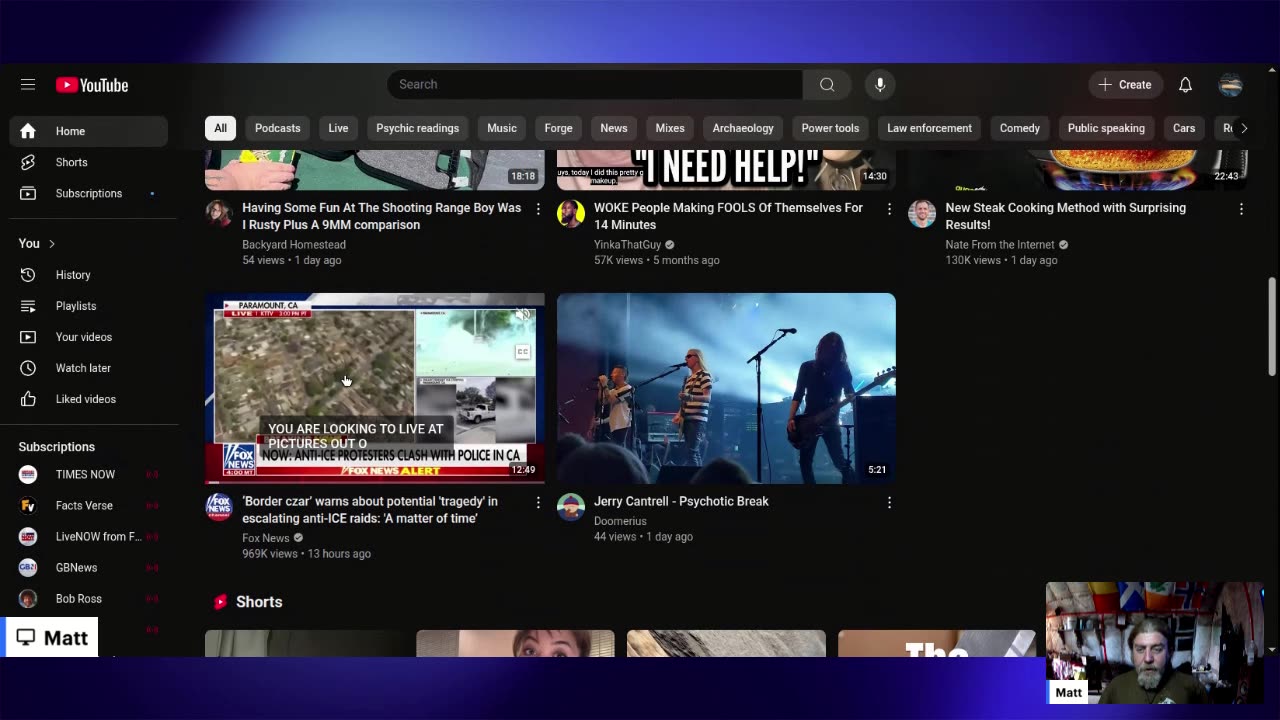Open 'Border czar' warns video title

(370, 510)
